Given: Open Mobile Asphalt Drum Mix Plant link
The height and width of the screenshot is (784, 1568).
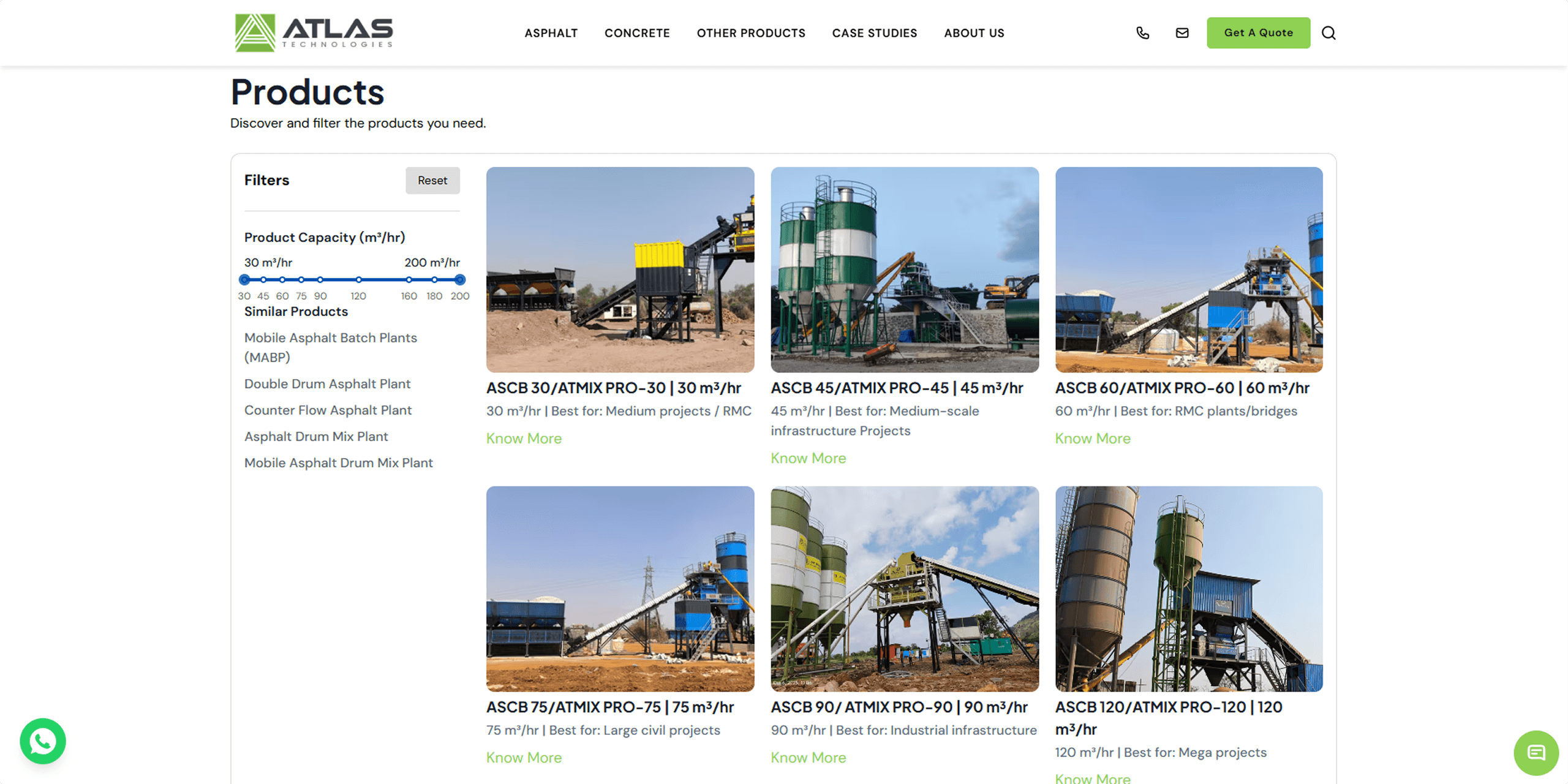Looking at the screenshot, I should click(x=338, y=463).
